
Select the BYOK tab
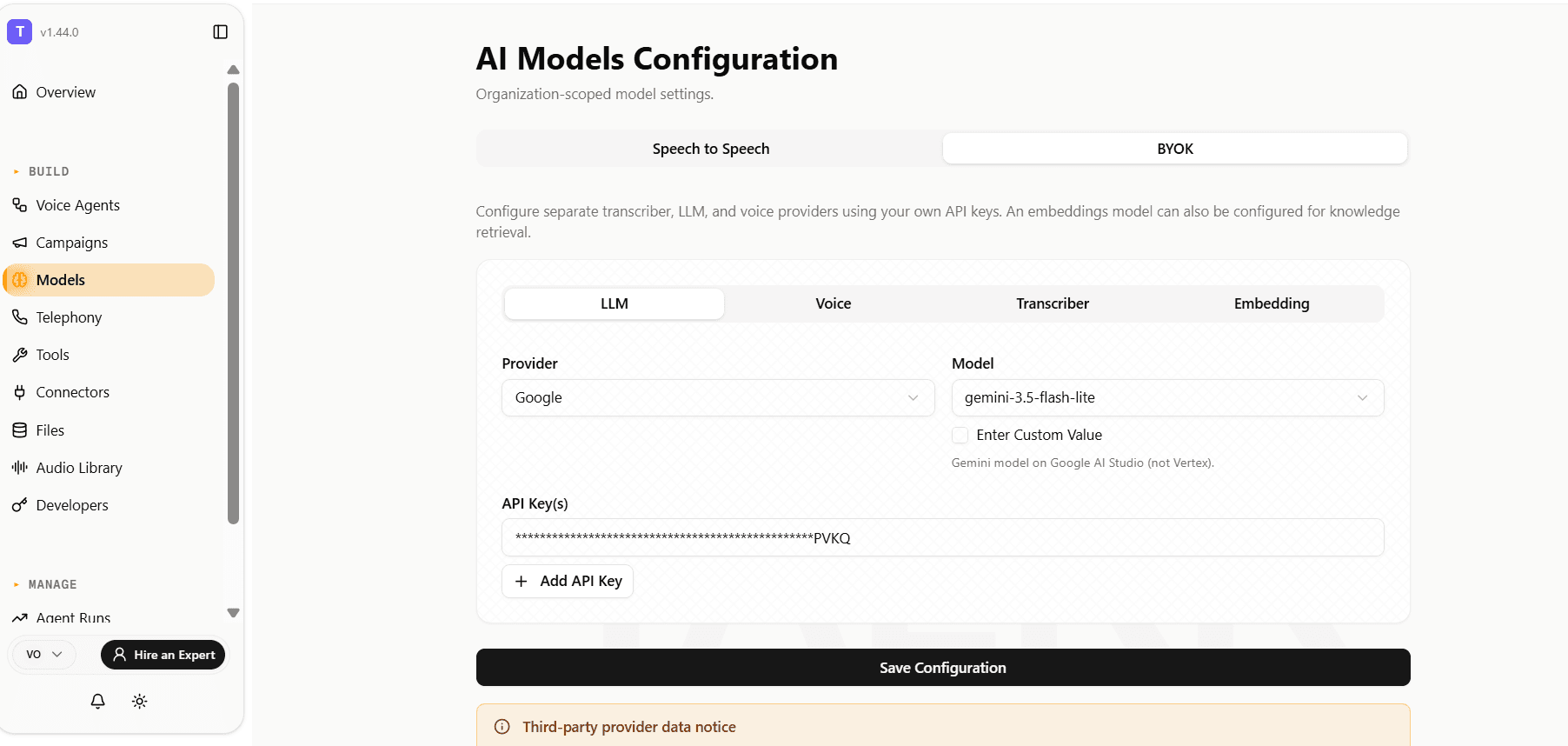(x=1175, y=149)
